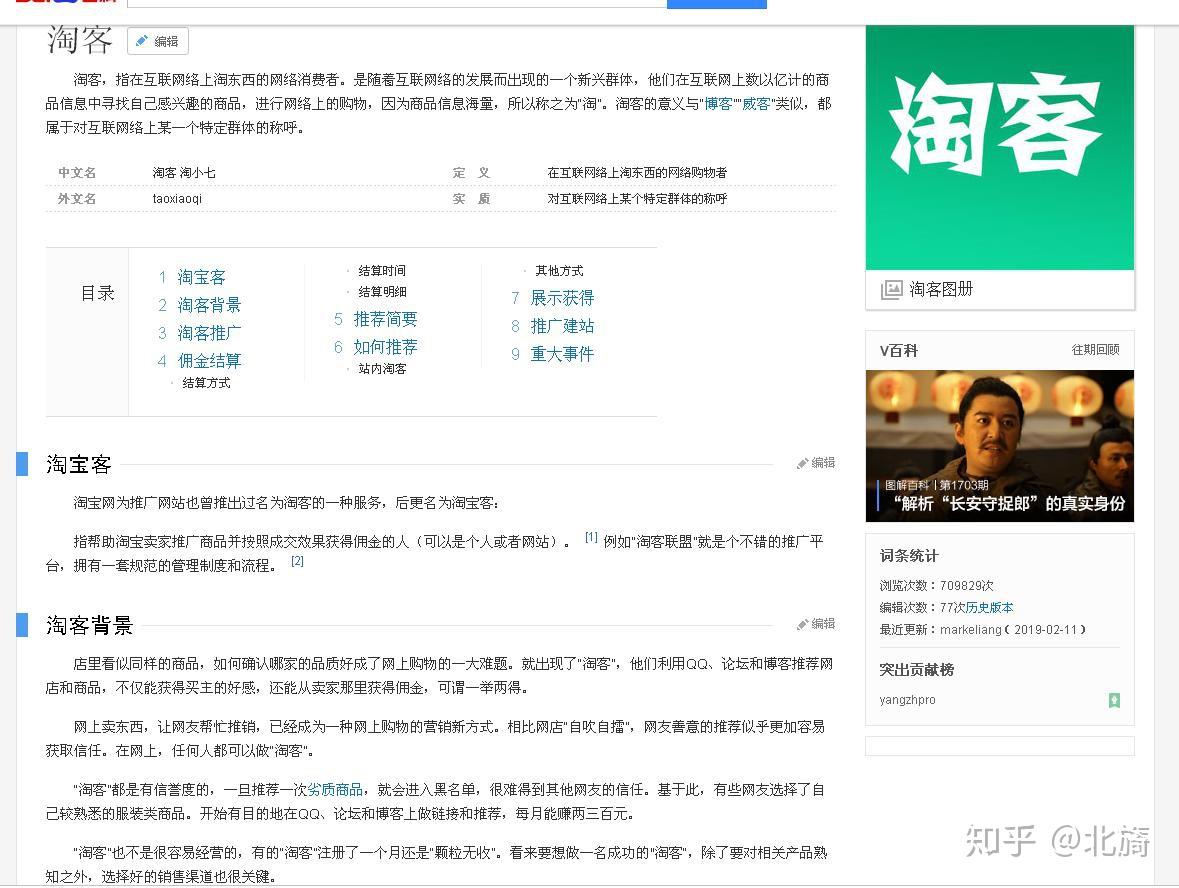Open the 历史版本 link in 词条统计

990,608
